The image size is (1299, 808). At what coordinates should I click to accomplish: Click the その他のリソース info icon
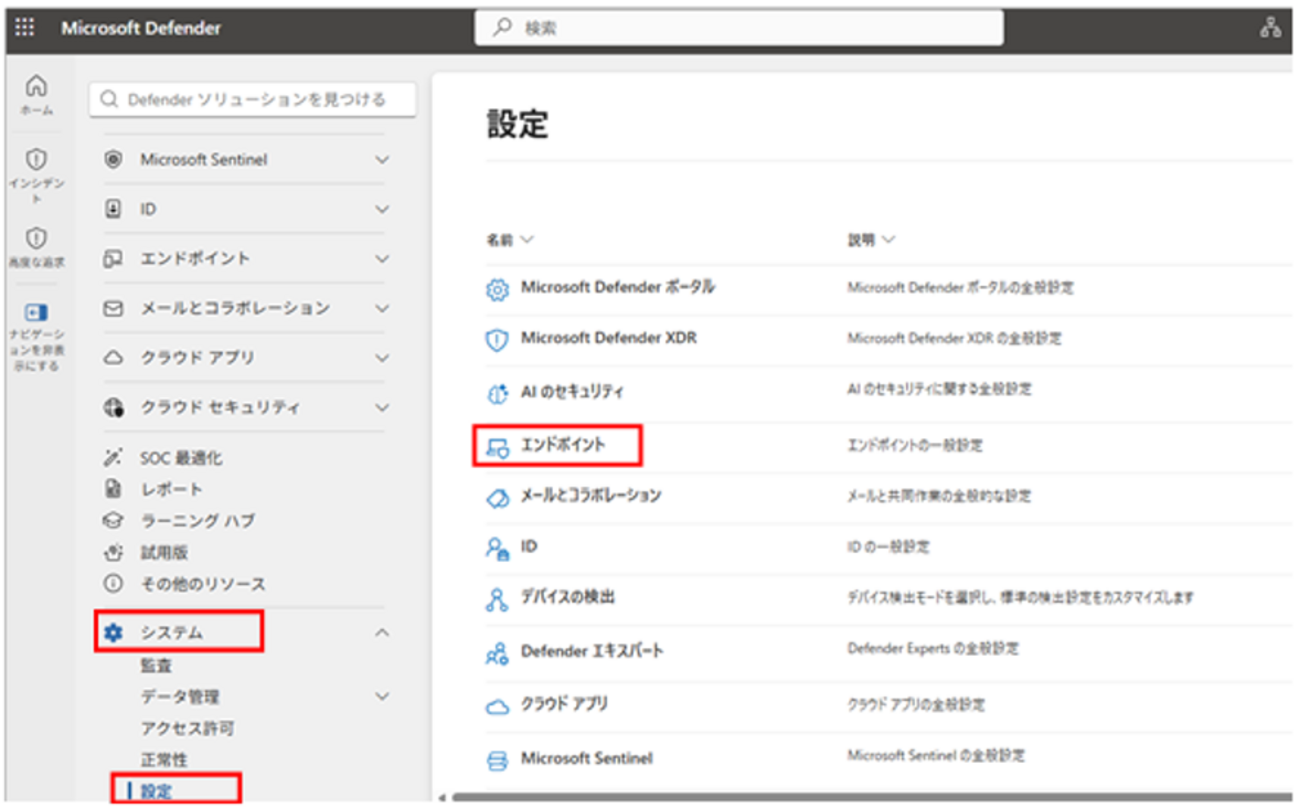(x=113, y=583)
